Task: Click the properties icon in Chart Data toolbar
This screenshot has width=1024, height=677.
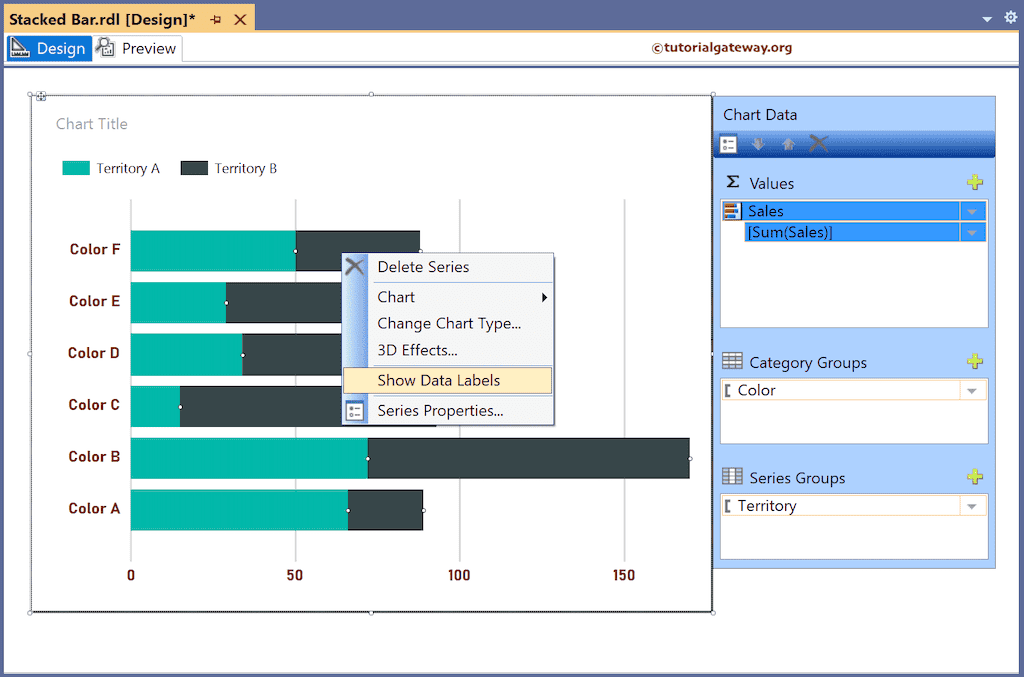Action: point(728,143)
